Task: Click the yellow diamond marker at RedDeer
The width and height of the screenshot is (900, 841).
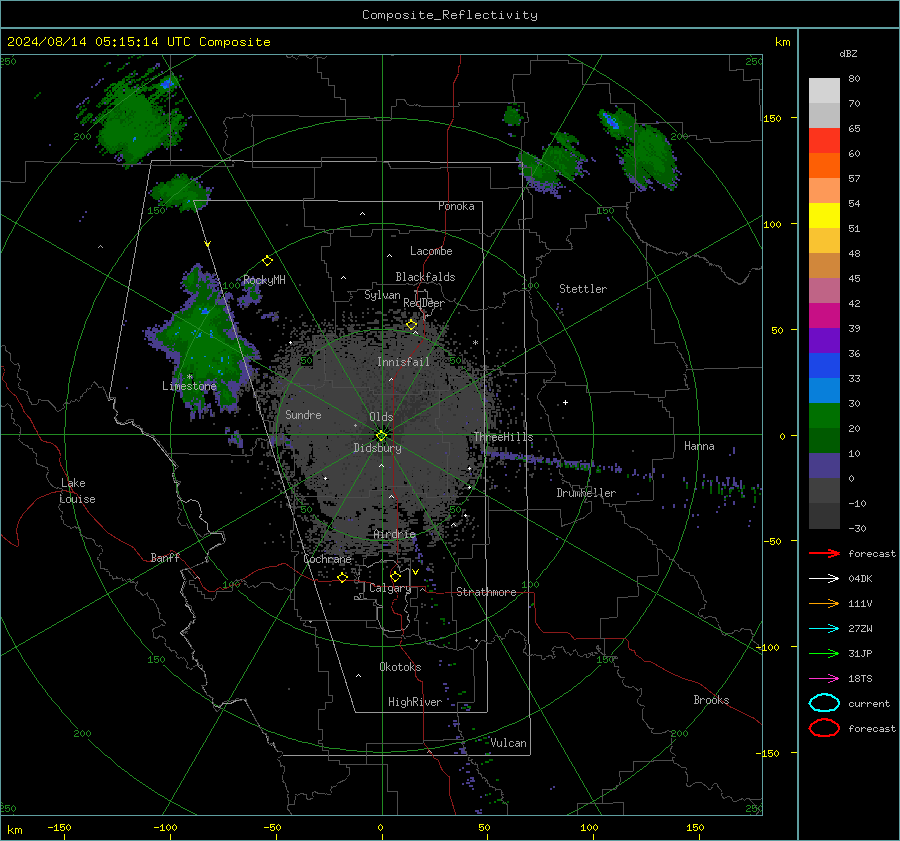Action: [x=412, y=325]
